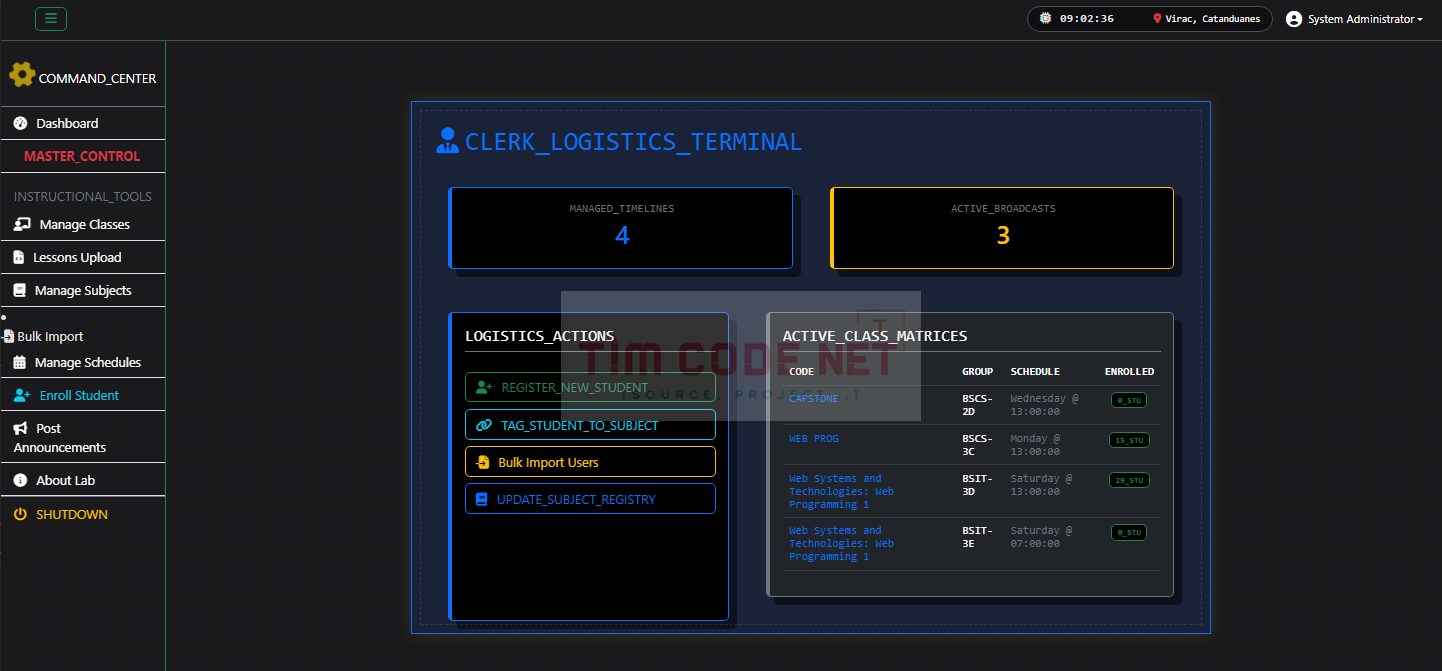Click SHUTDOWN in the sidebar

[x=82, y=514]
